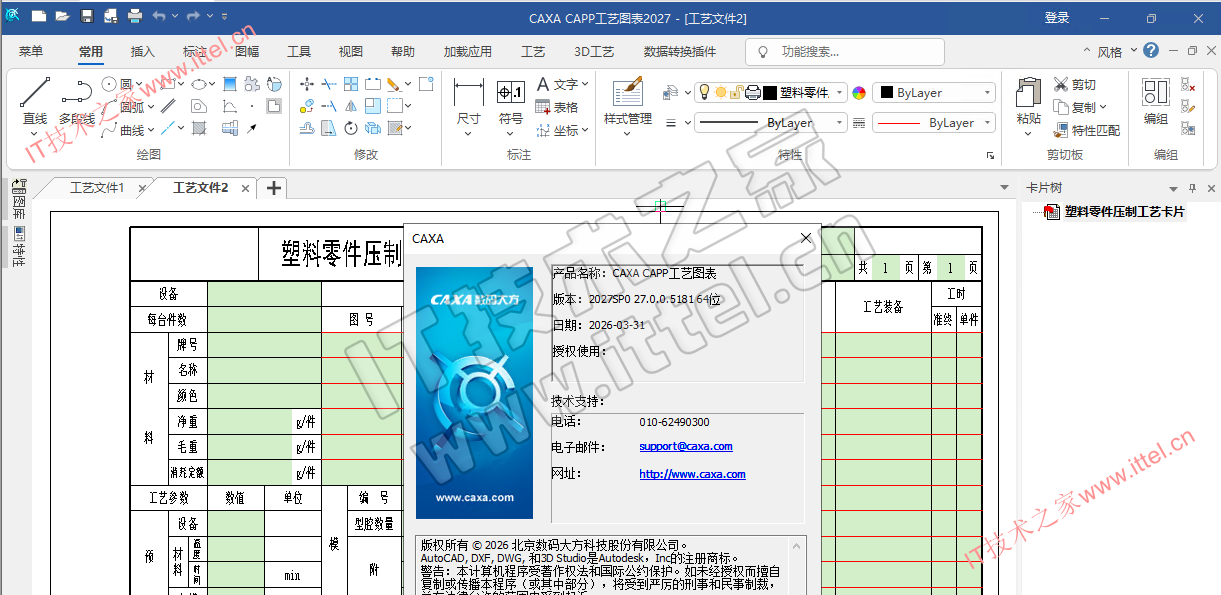This screenshot has width=1221, height=595.
Task: Click the 特性匹配 match properties button
Action: coord(1086,130)
